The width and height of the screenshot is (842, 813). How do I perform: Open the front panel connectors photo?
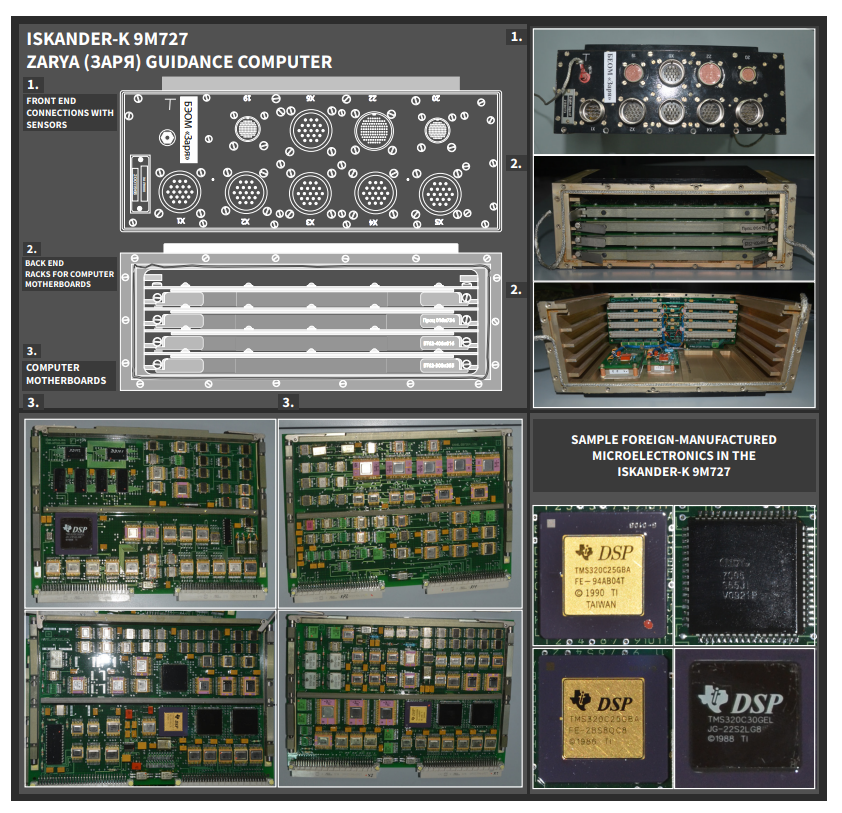coord(674,90)
